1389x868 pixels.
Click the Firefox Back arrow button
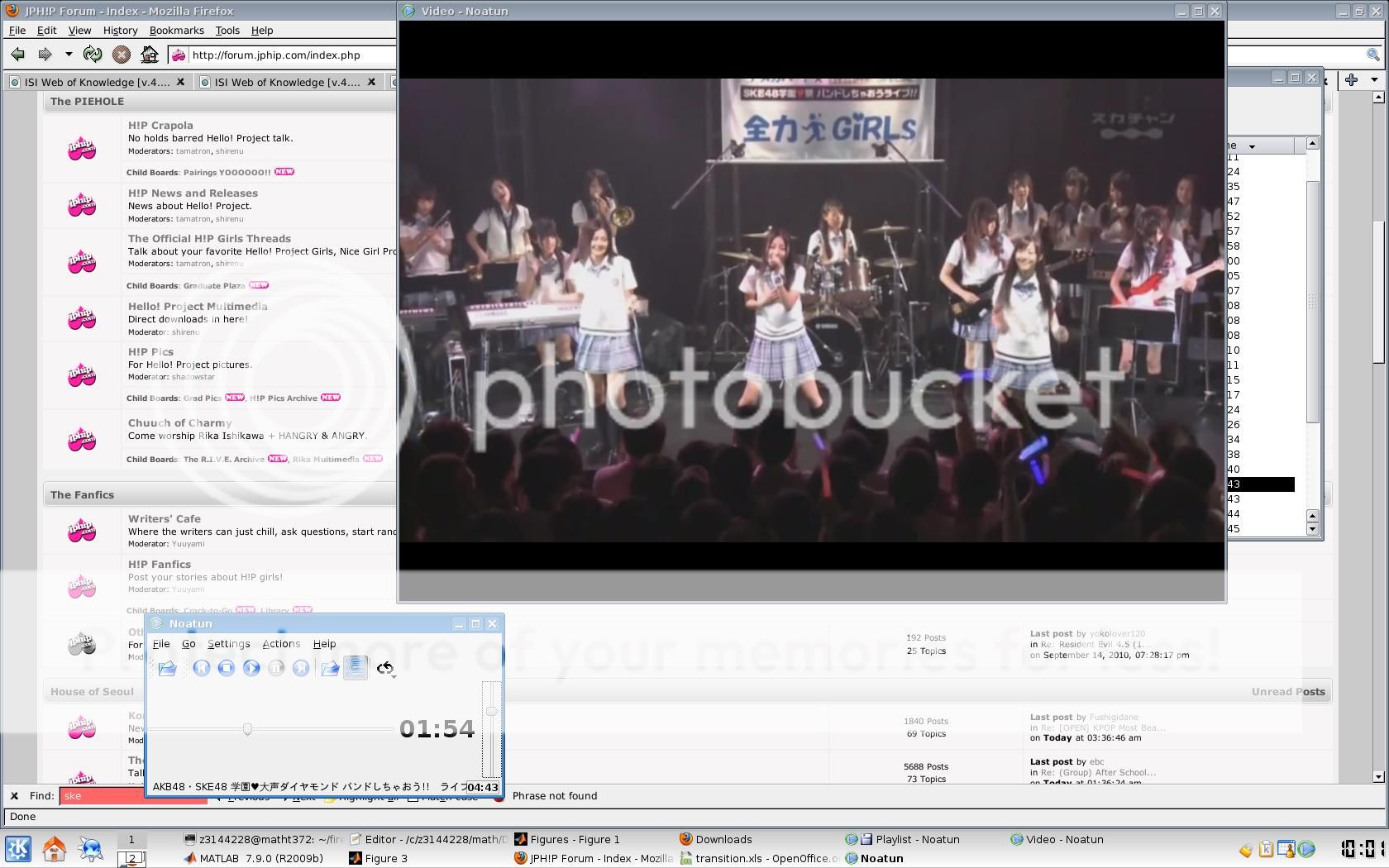(18, 55)
